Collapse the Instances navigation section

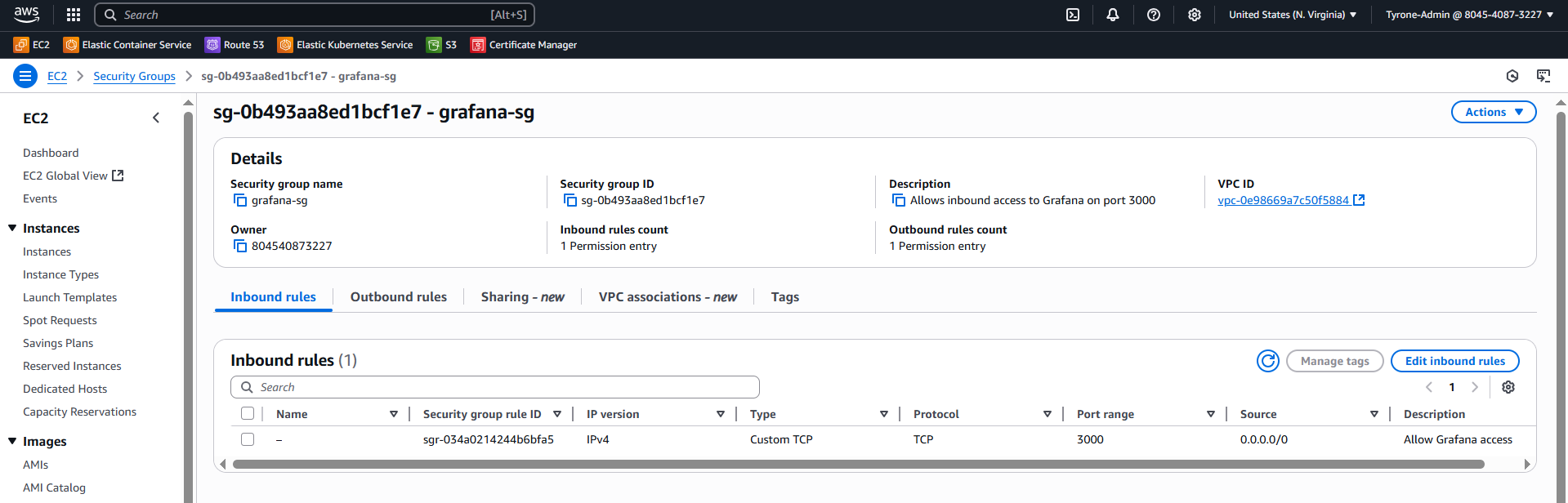point(12,229)
